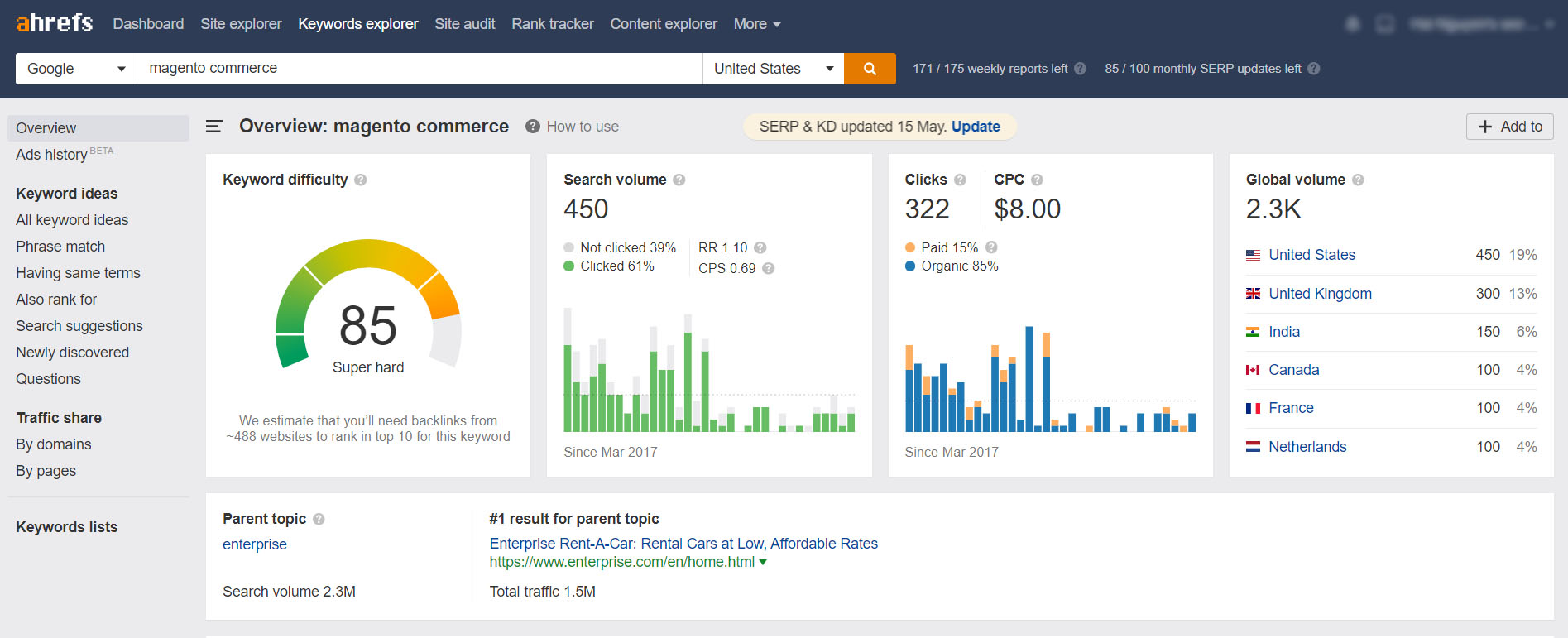1568x638 pixels.
Task: Click help icon beside weekly reports left
Action: [x=1080, y=69]
